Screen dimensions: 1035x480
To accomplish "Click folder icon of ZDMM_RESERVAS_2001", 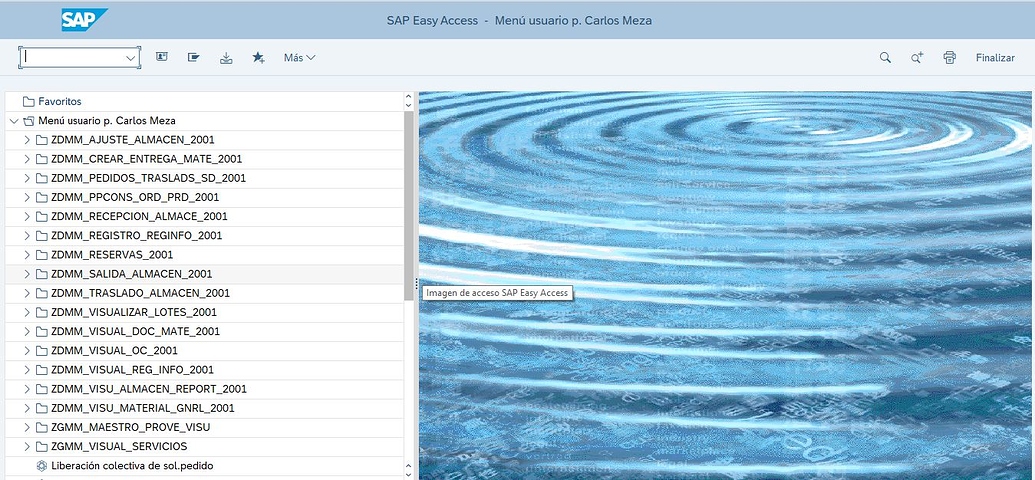I will coord(42,255).
